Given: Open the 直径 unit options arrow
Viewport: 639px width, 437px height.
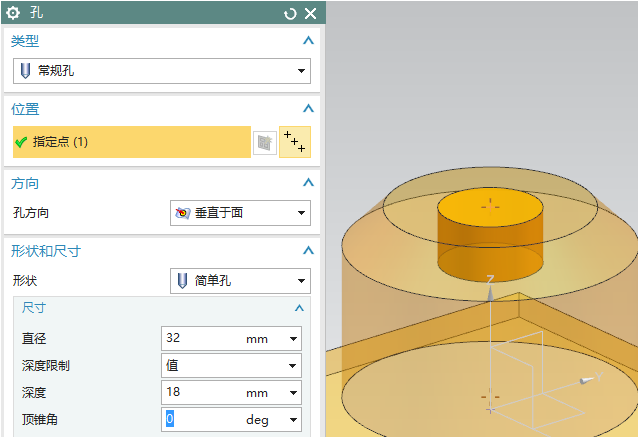Looking at the screenshot, I should pos(293,339).
